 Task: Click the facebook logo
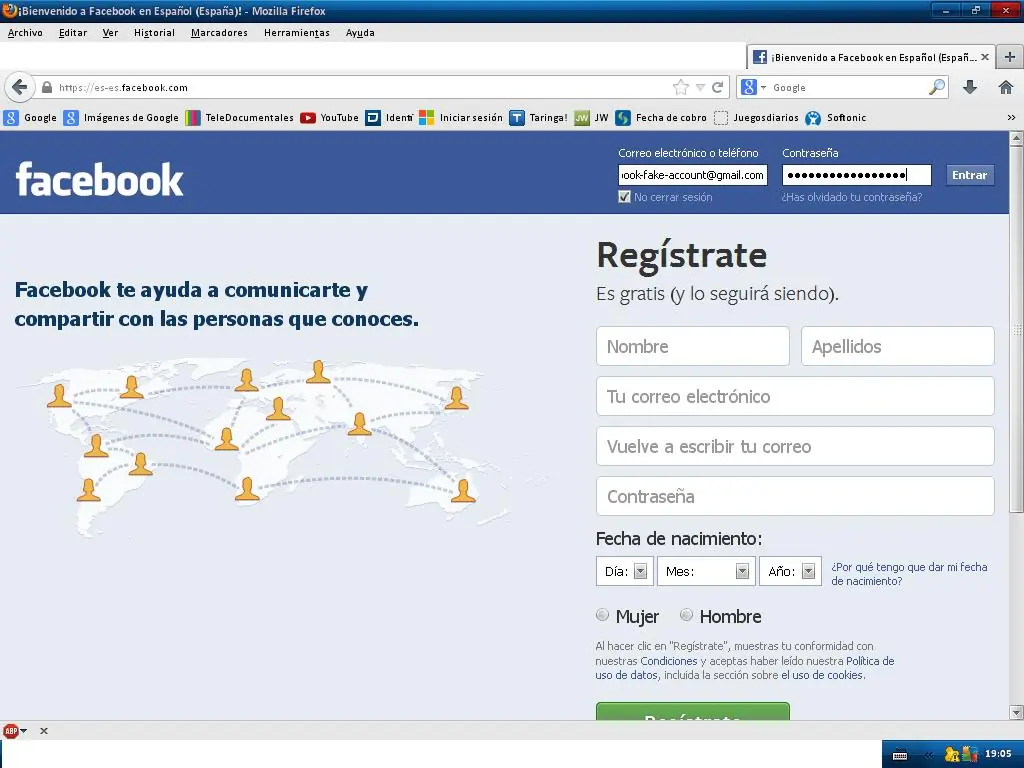point(99,179)
